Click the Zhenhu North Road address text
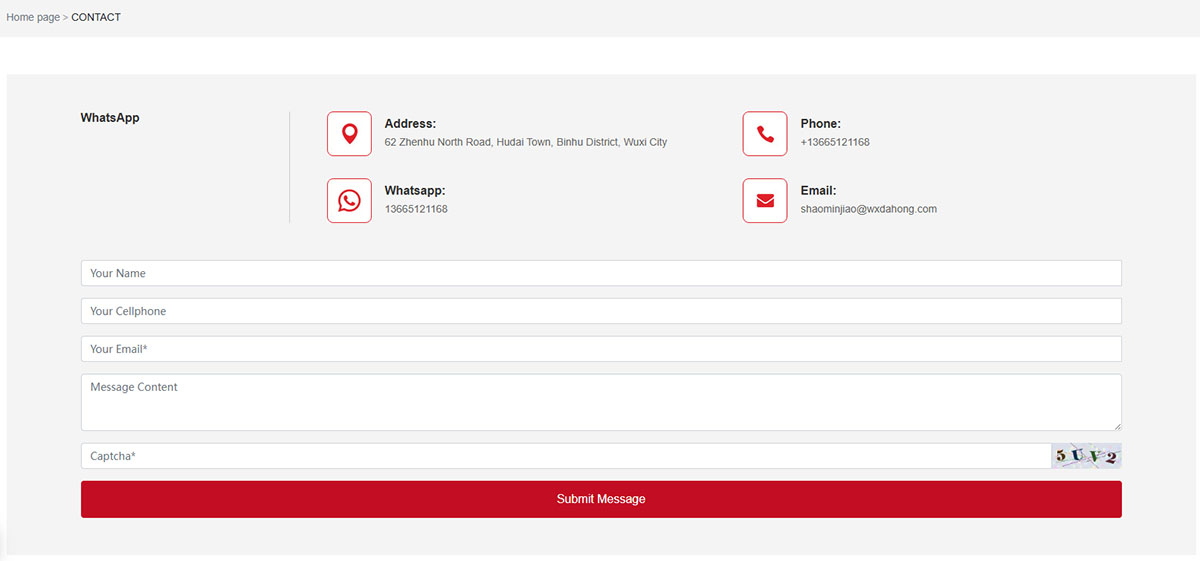 tap(526, 142)
